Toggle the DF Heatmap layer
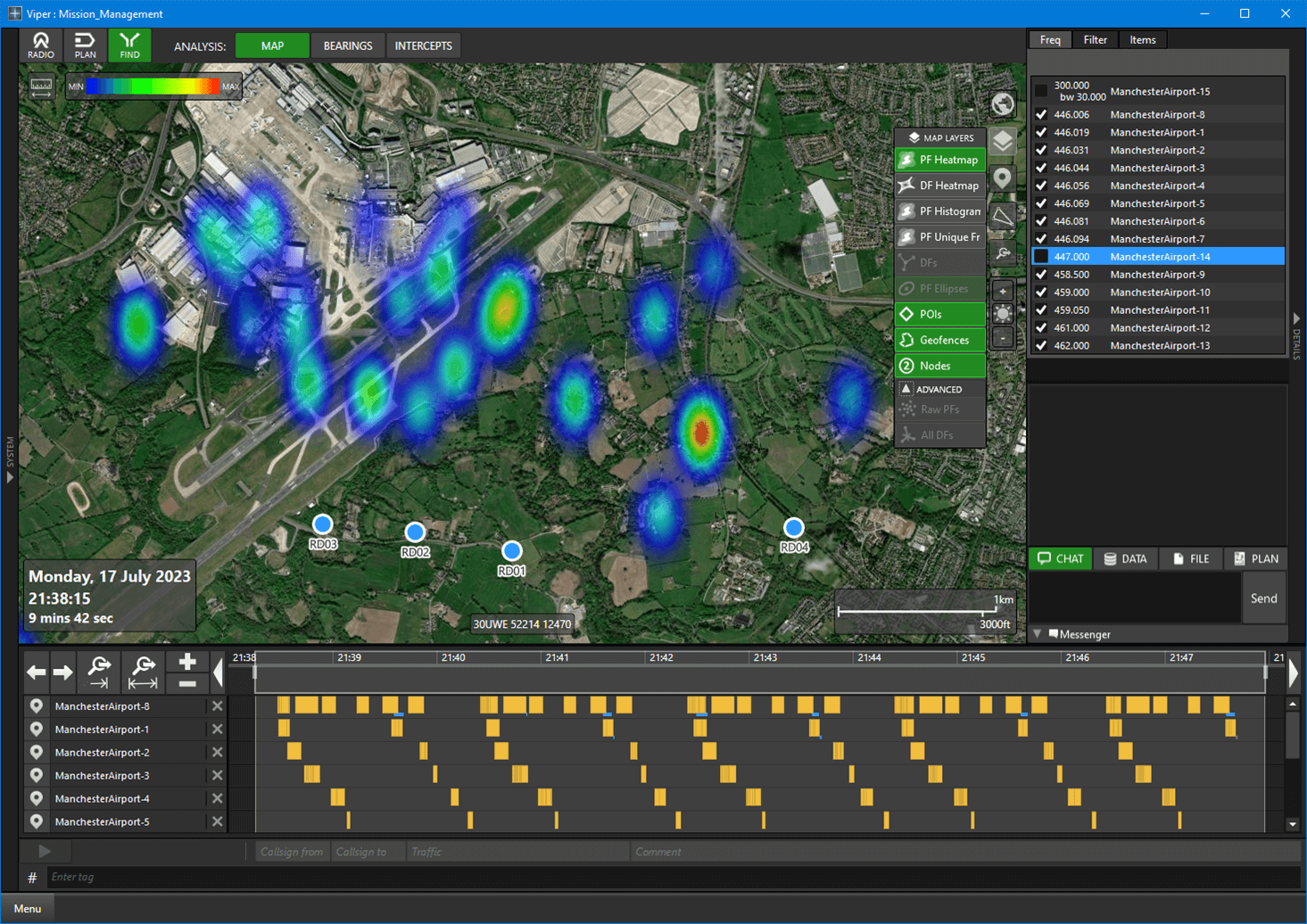Image resolution: width=1307 pixels, height=924 pixels. point(940,186)
